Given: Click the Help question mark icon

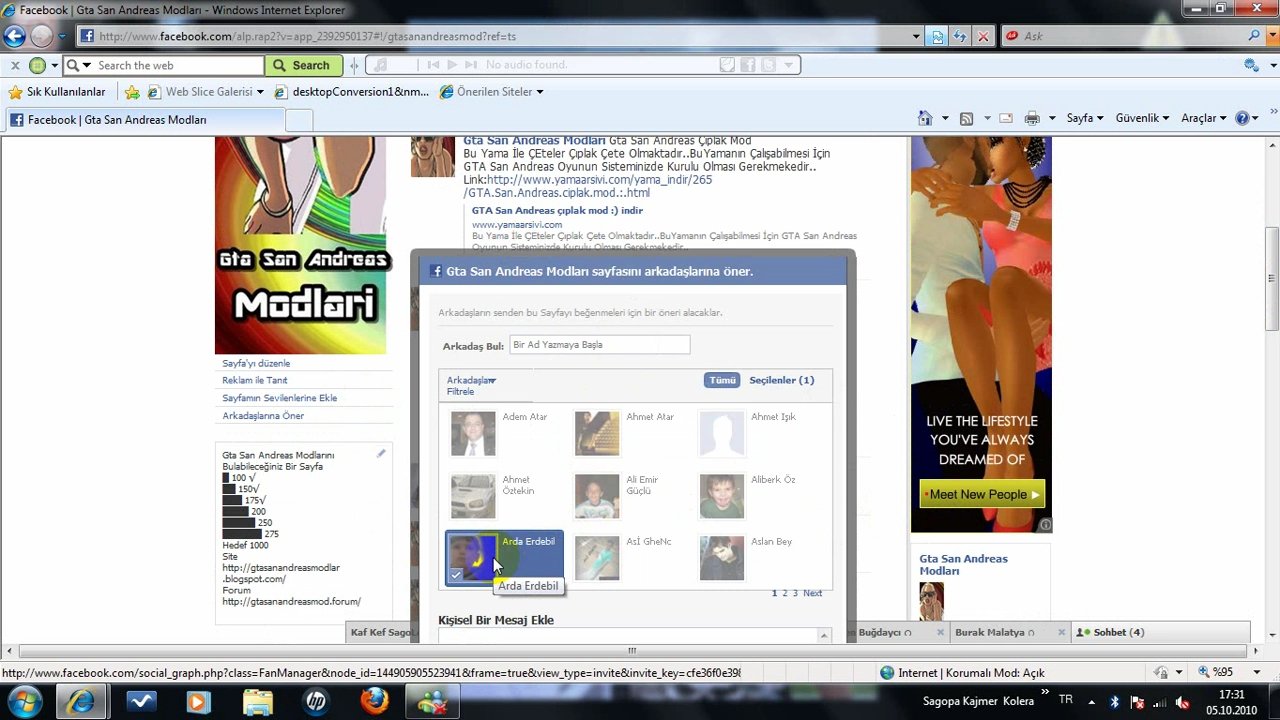Looking at the screenshot, I should [1243, 118].
